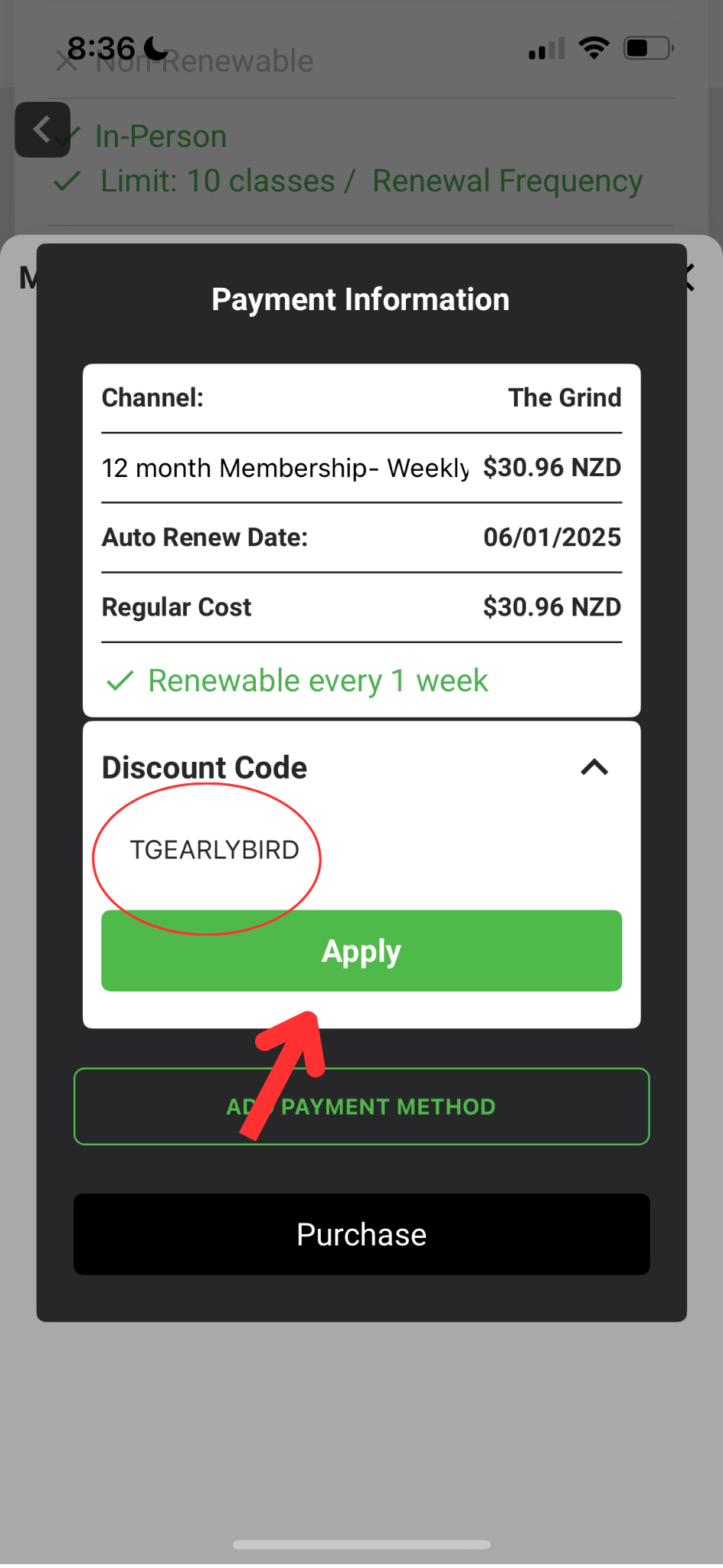Tap the Payment Information title
The image size is (723, 1568).
361,299
